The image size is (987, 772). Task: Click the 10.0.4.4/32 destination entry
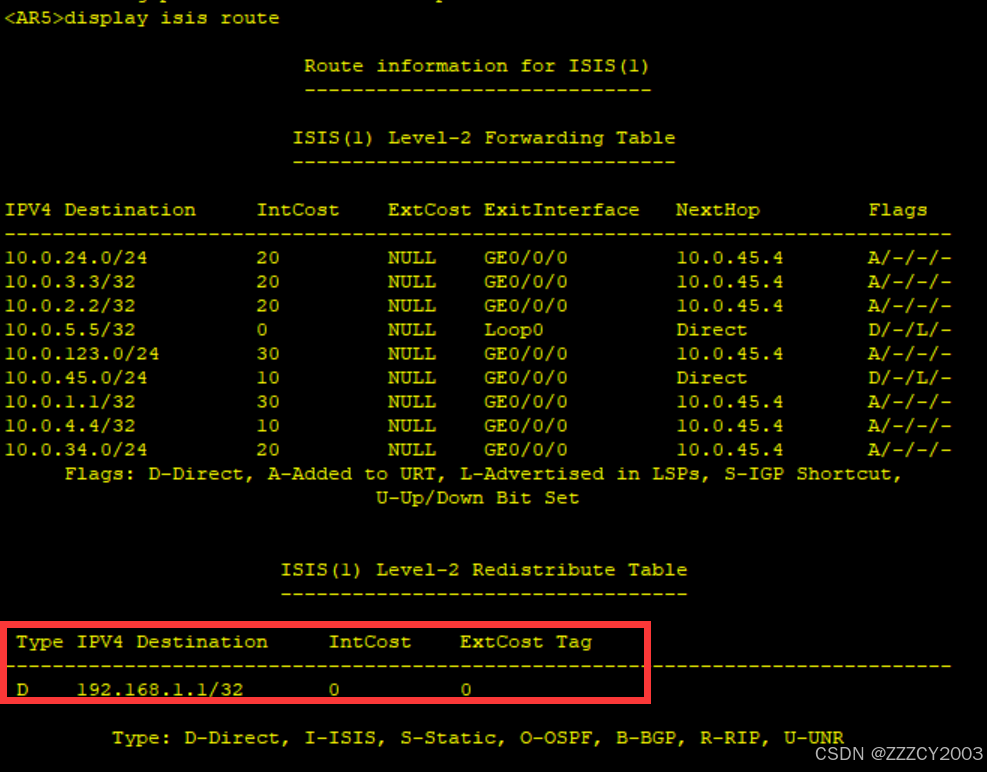70,426
